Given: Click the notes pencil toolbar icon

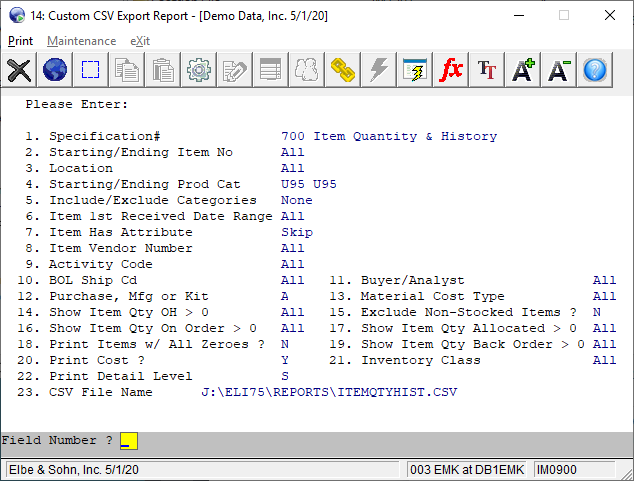Looking at the screenshot, I should point(235,70).
